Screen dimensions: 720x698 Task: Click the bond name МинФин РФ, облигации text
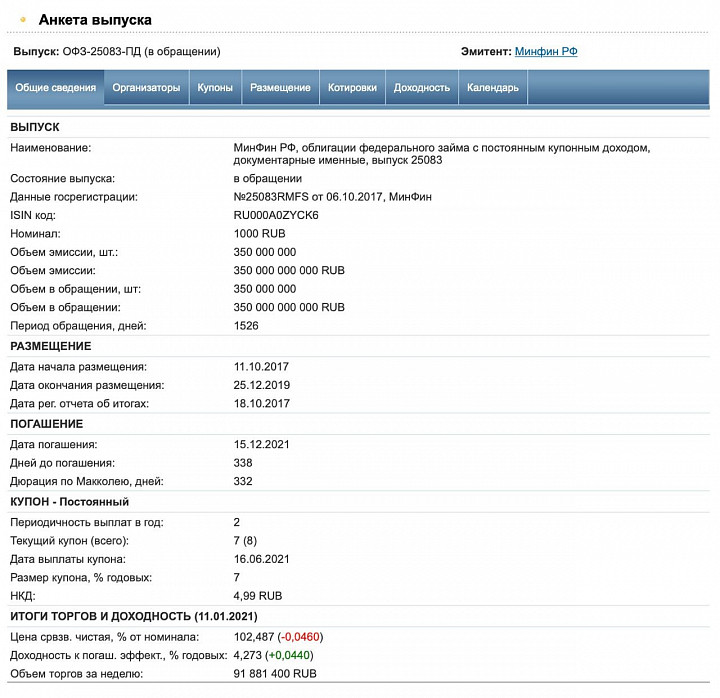pos(441,154)
